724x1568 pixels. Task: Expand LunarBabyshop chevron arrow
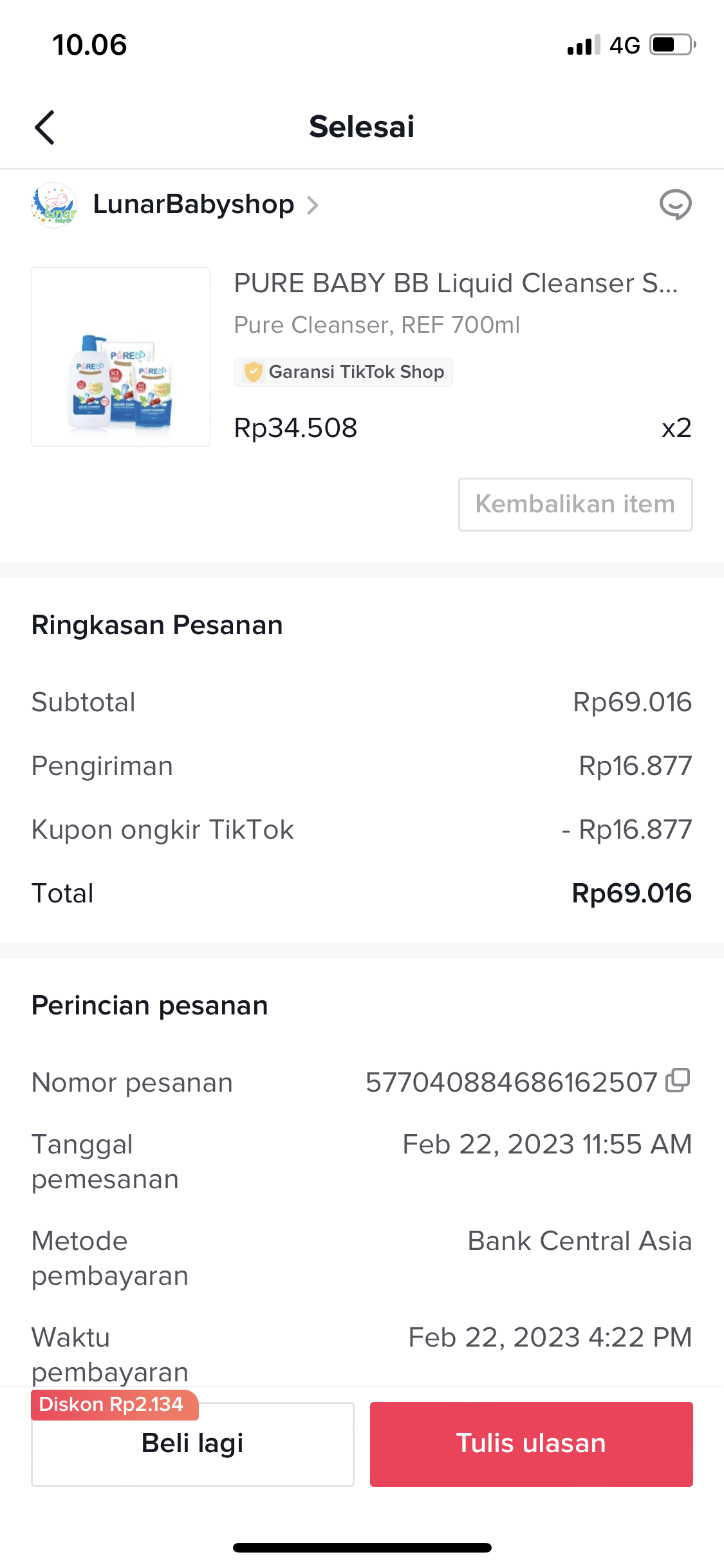click(x=313, y=205)
